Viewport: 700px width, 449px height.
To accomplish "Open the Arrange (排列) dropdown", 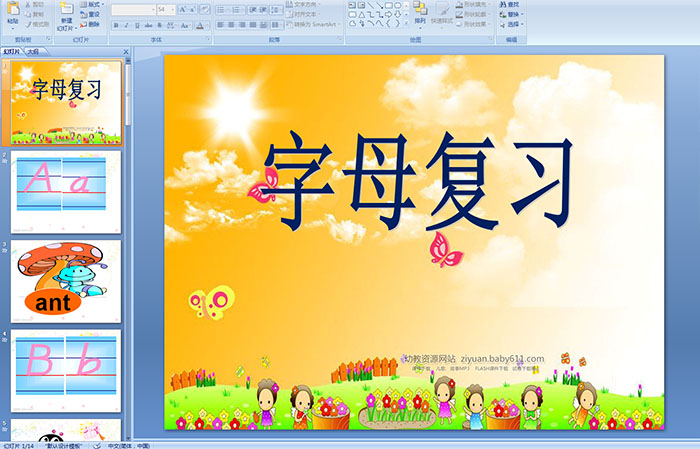I will click(x=420, y=13).
